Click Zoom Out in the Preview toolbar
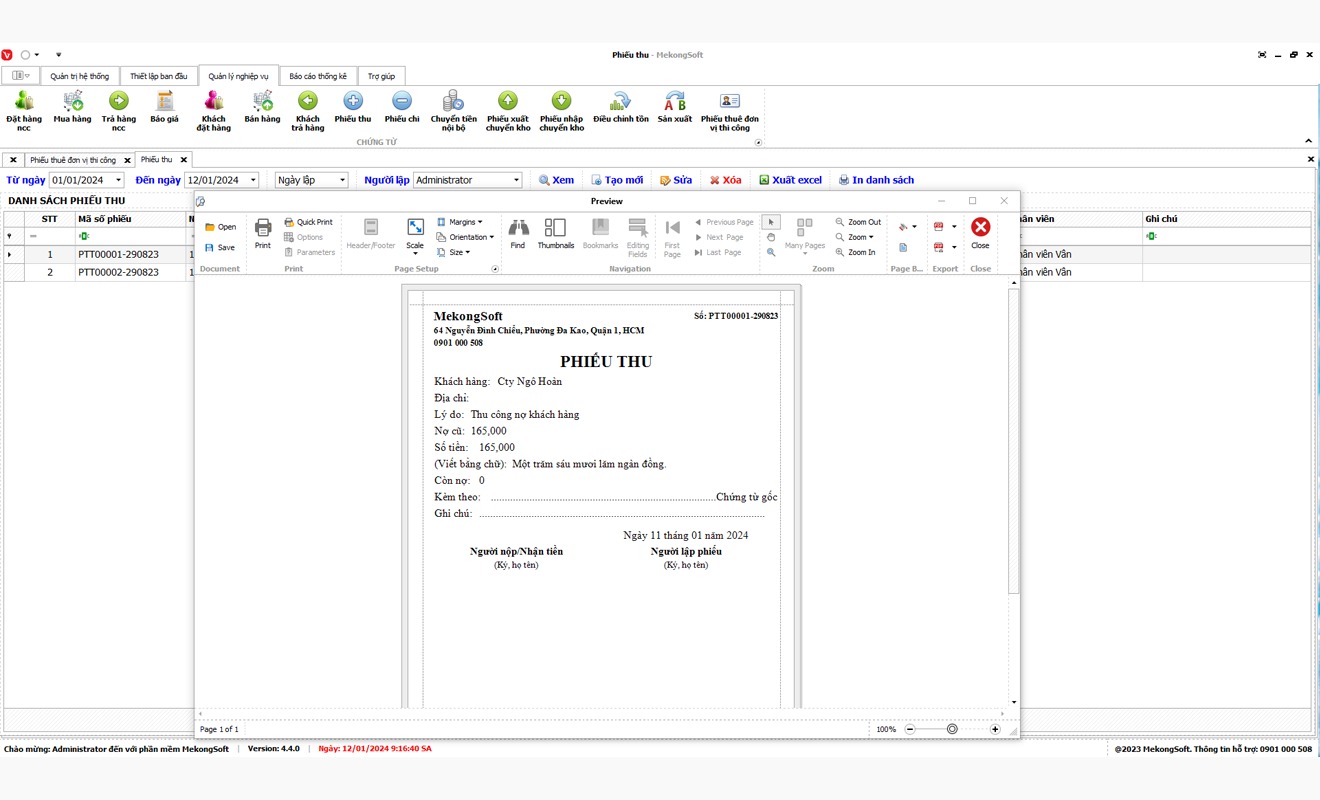This screenshot has height=800, width=1320. pos(858,222)
